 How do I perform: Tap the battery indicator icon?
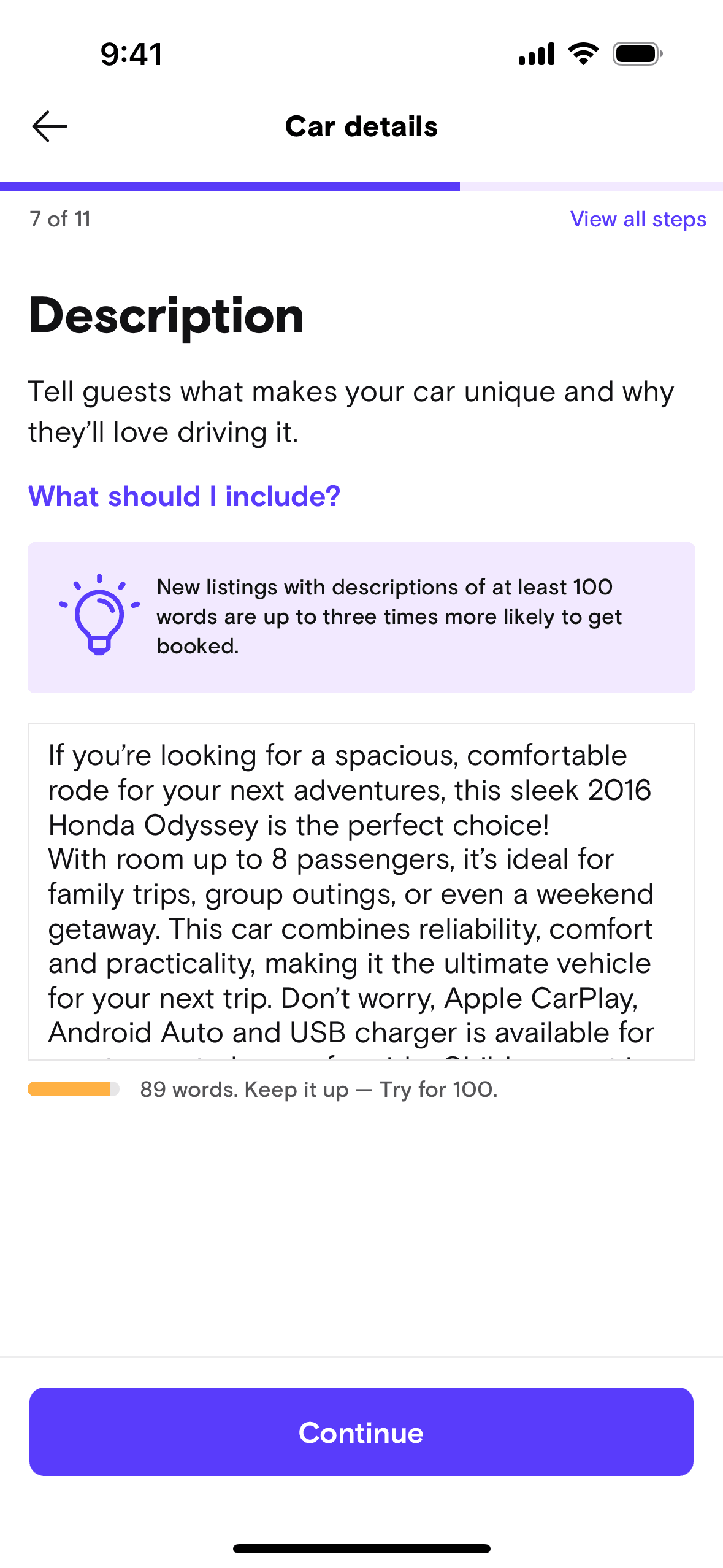click(x=637, y=54)
